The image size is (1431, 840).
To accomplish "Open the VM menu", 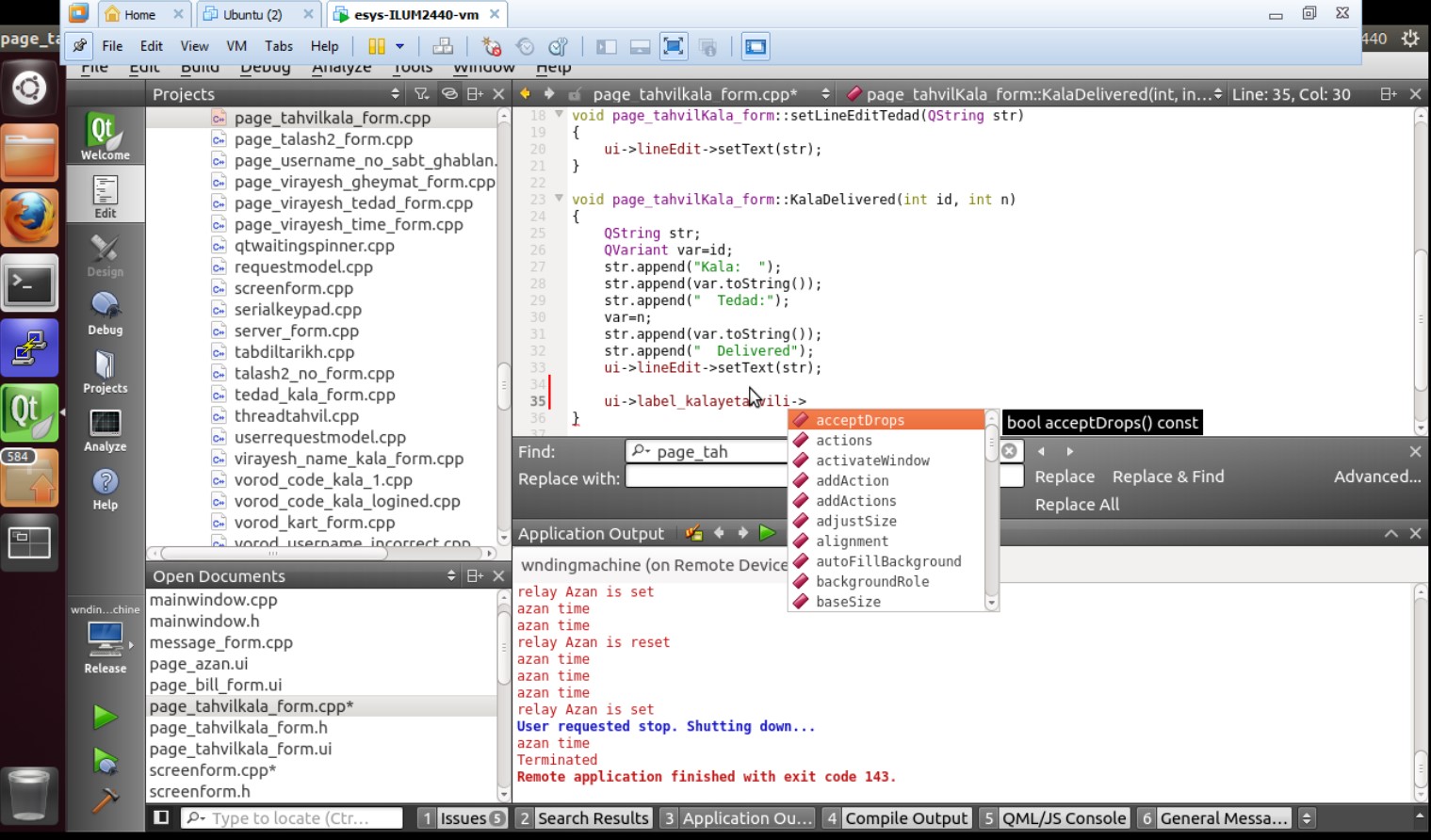I will pos(236,46).
